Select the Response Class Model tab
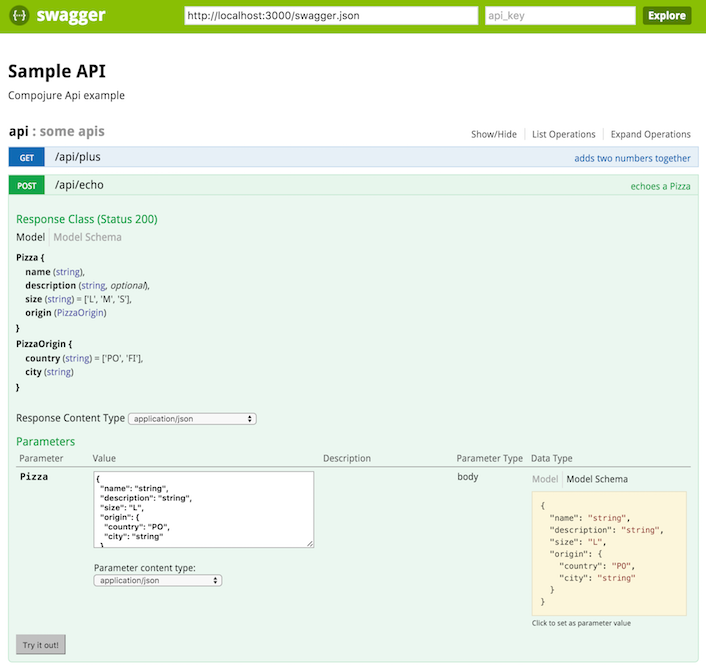The image size is (706, 668). [30, 237]
